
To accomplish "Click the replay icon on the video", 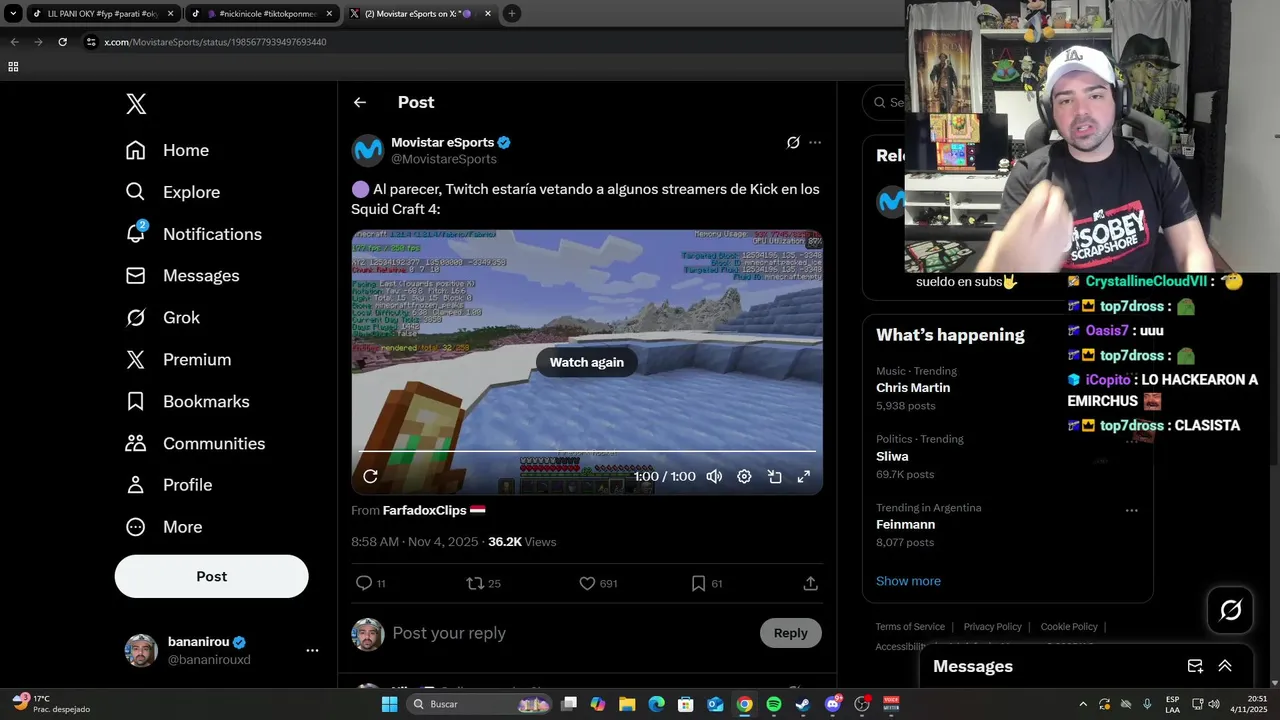I will pos(370,476).
